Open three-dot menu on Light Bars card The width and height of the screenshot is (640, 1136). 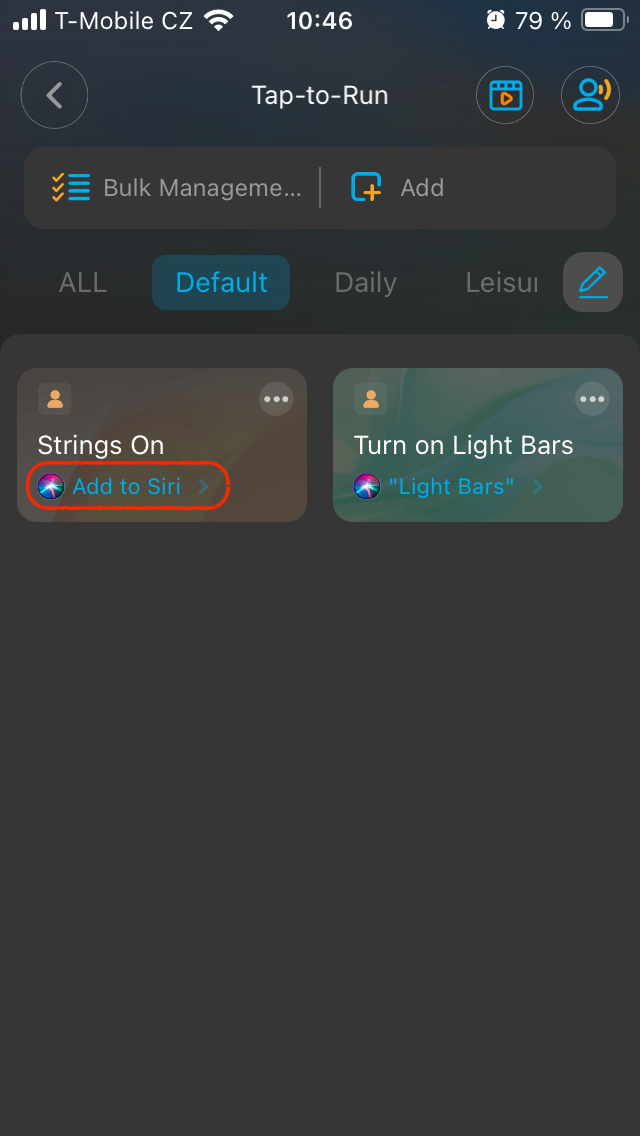592,399
